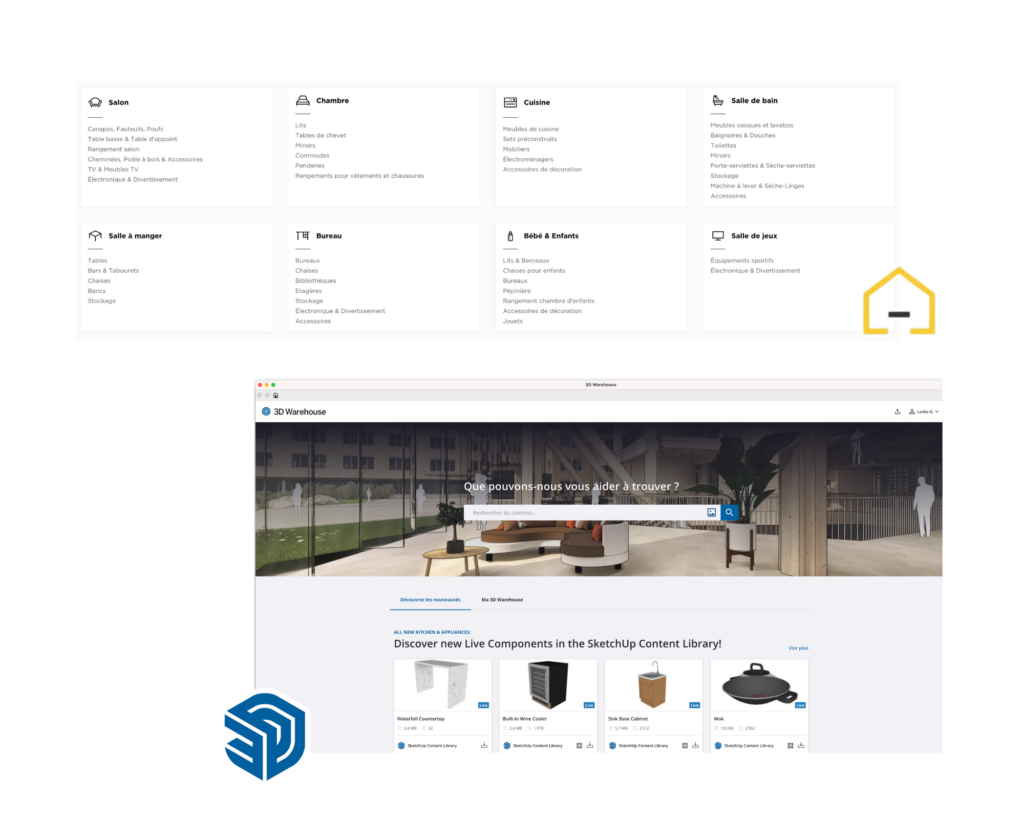1024x819 pixels.
Task: Go forward with the 3D Warehouse forward arrow
Action: click(x=267, y=395)
